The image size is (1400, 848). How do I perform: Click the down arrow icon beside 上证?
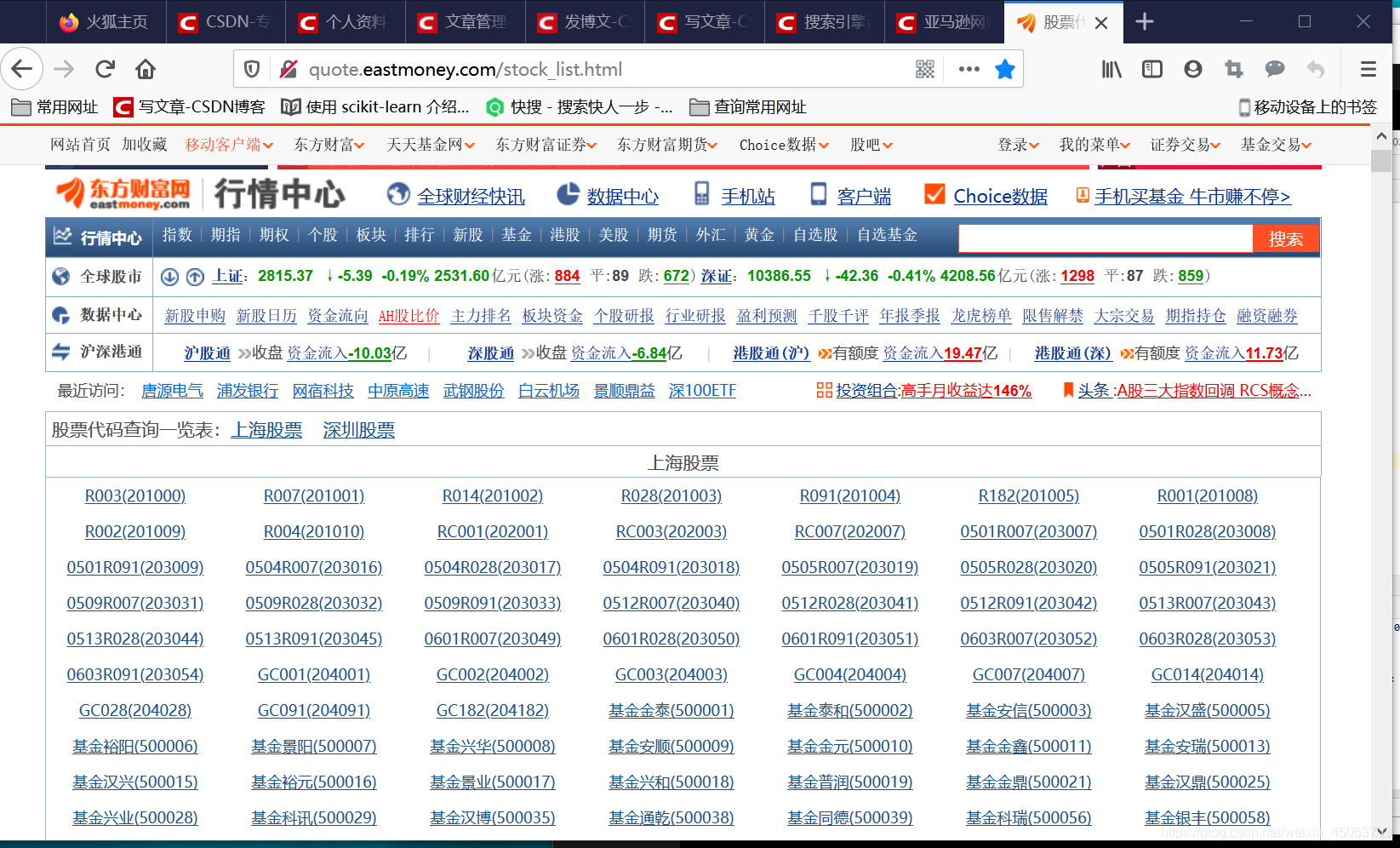click(x=170, y=277)
